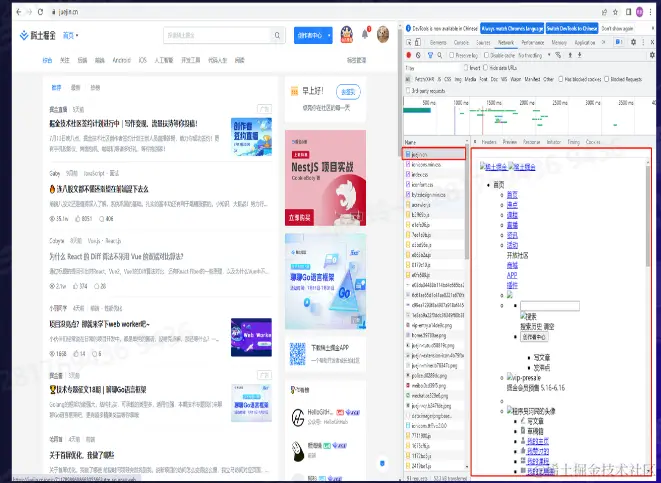This screenshot has height=483, width=661.
Task: Click the browser reload icon
Action: [40, 12]
